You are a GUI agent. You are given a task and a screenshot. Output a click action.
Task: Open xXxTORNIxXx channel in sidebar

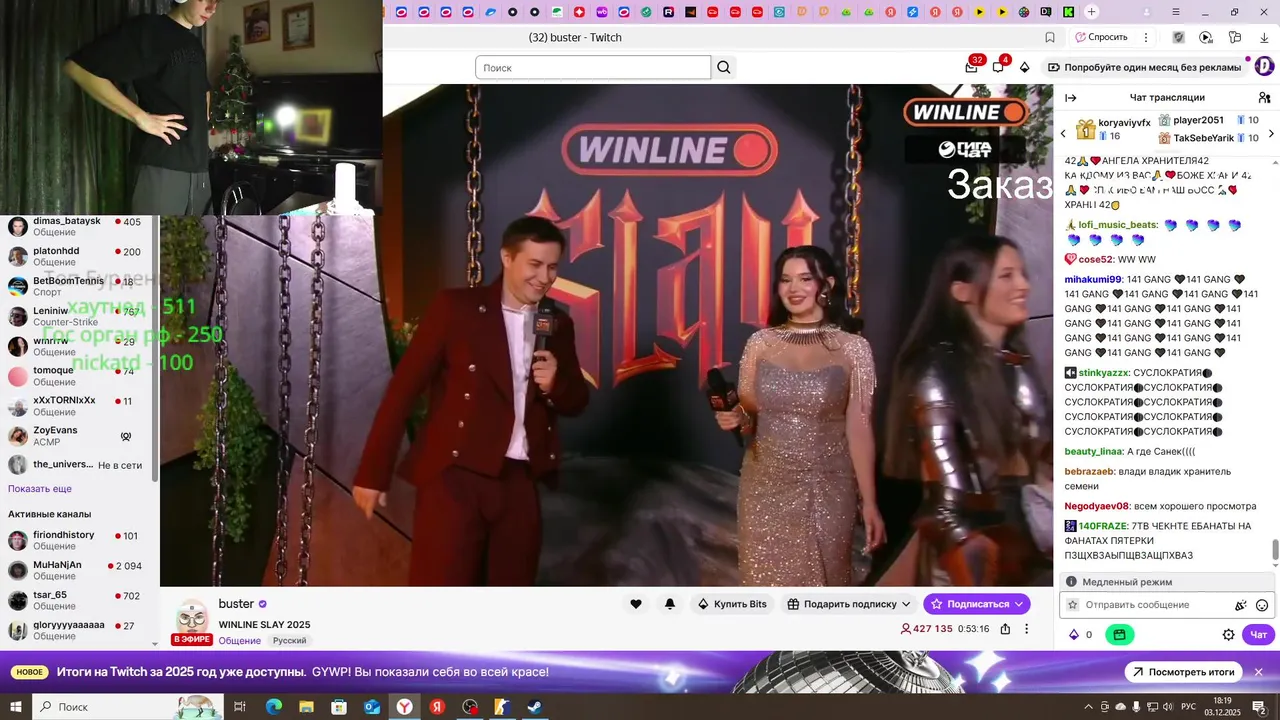[78, 406]
